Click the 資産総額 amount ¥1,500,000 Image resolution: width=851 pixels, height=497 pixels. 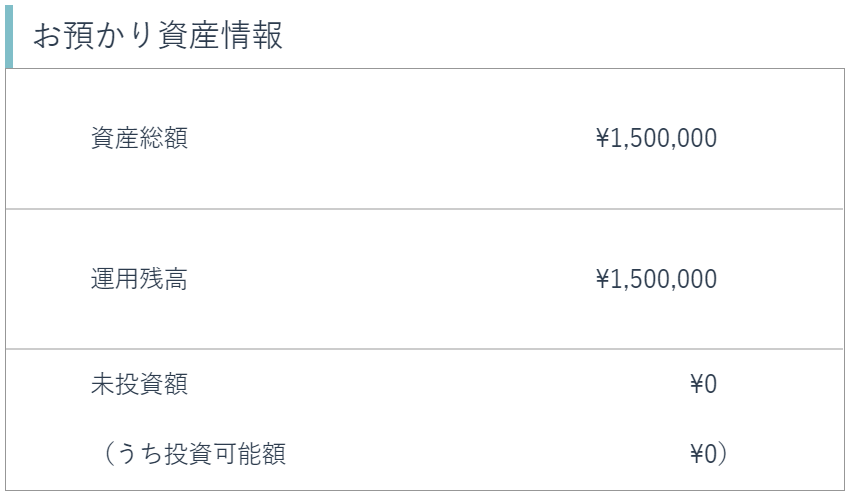[x=656, y=138]
